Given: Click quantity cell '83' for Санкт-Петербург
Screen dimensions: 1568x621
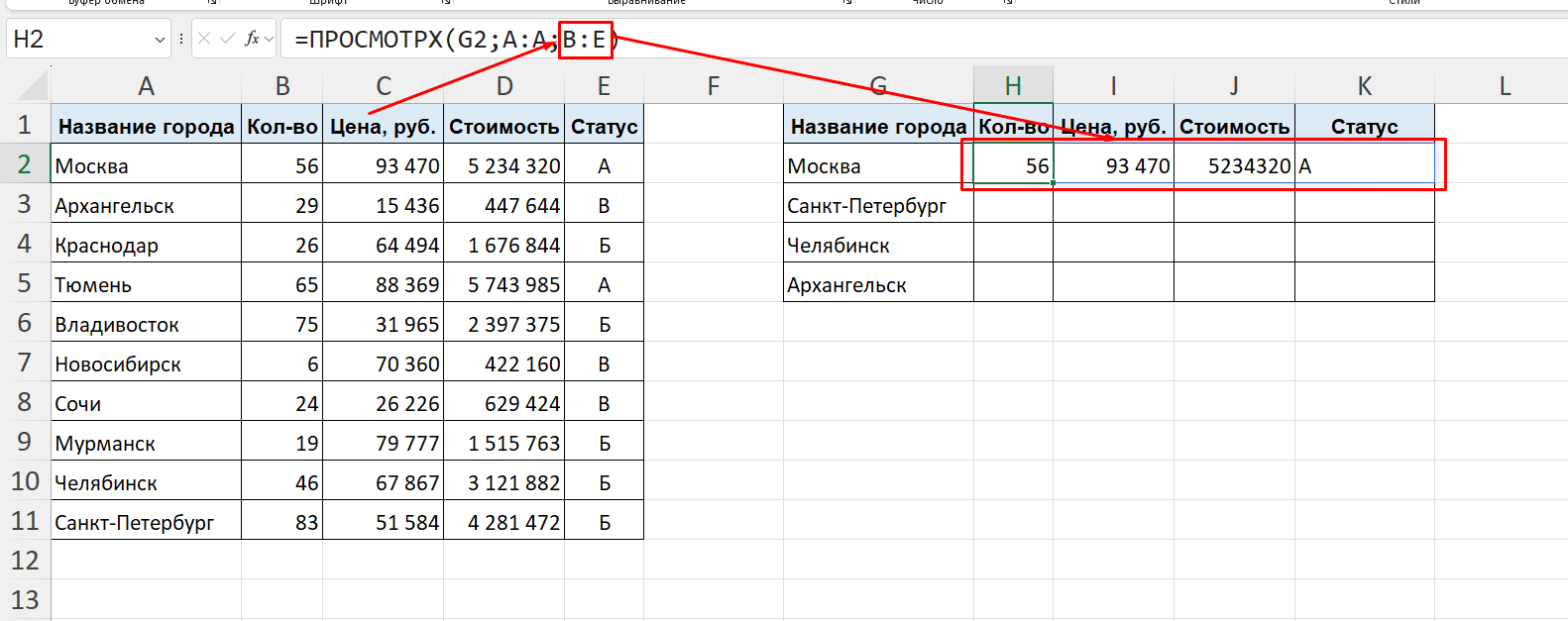Looking at the screenshot, I should point(282,521).
